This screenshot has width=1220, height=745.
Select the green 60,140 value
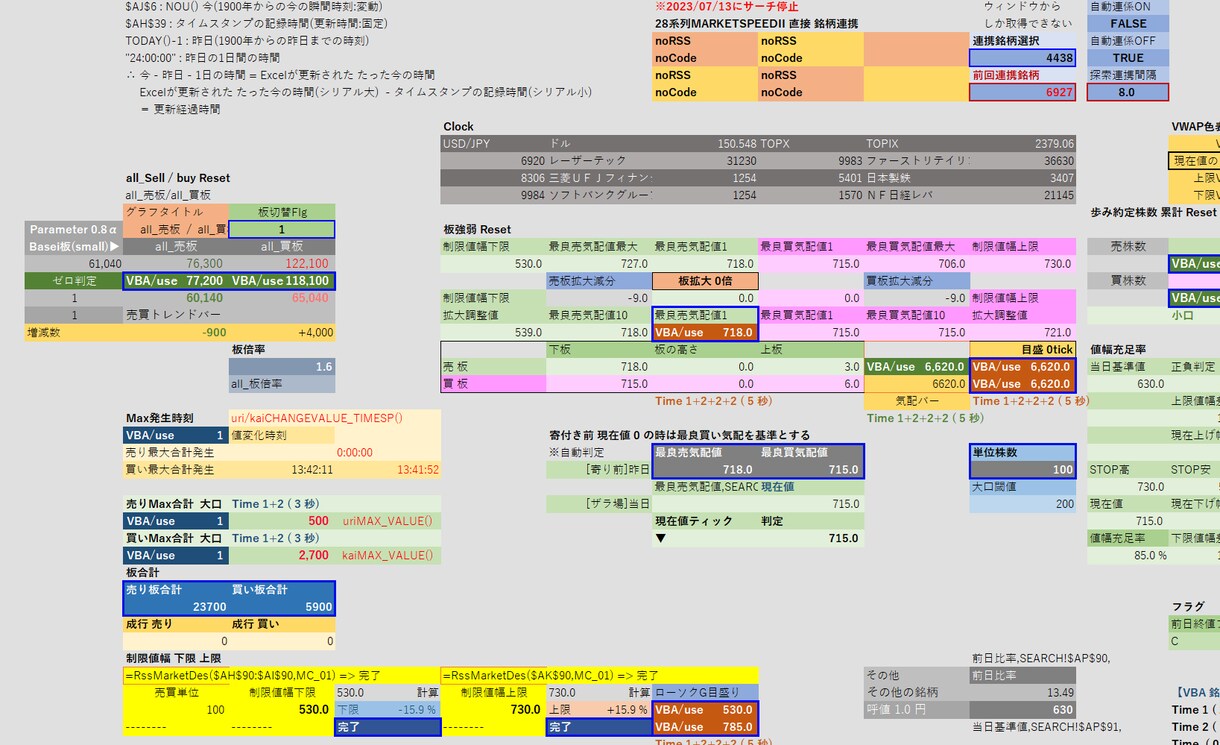(176, 298)
